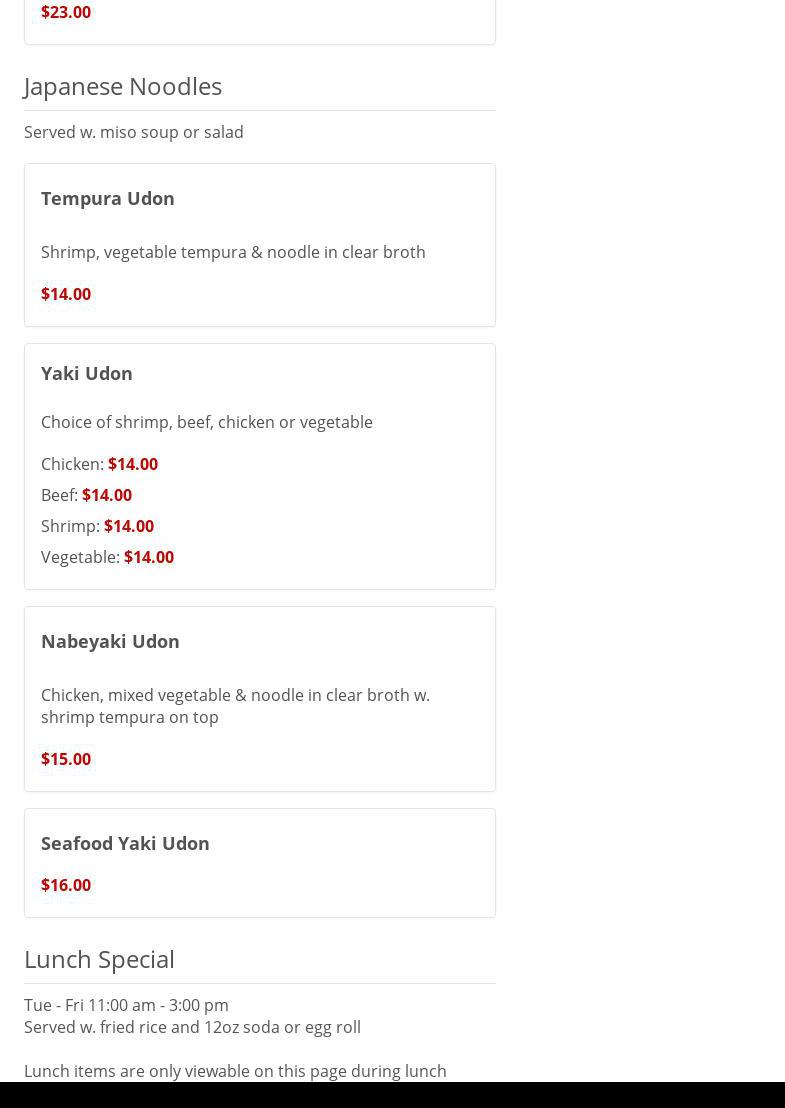The image size is (785, 1108).
Task: Click the fried rice and soda note
Action: [x=192, y=1027]
